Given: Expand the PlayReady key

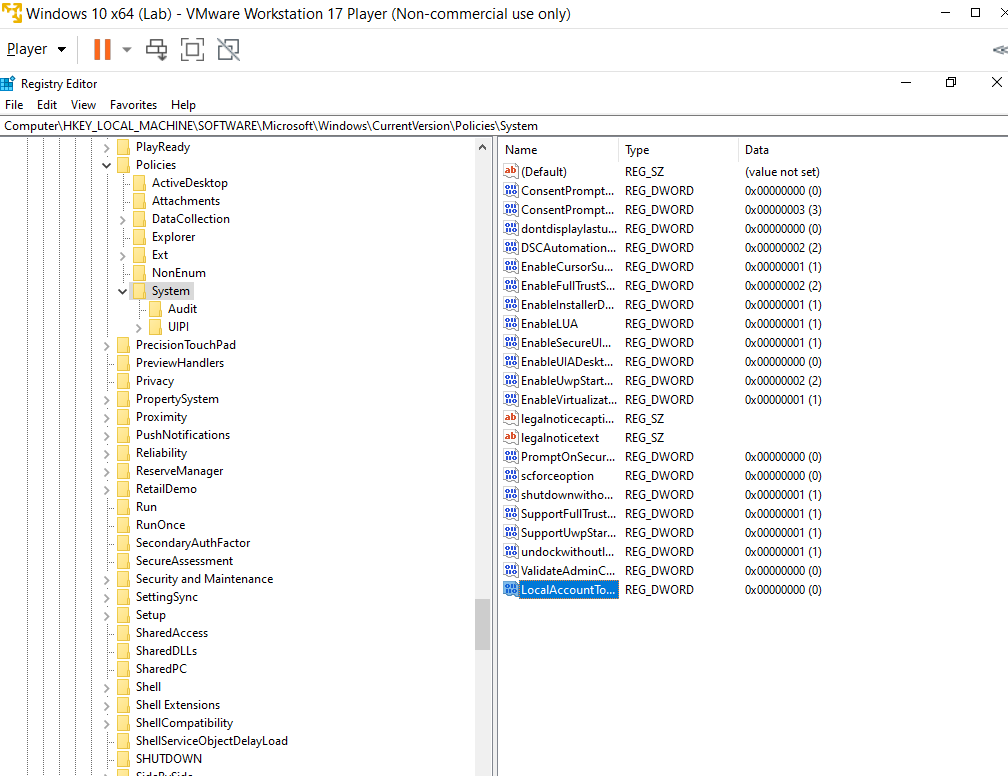Looking at the screenshot, I should [107, 147].
